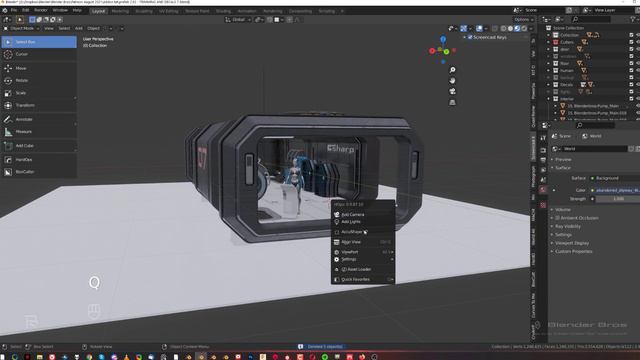This screenshot has width=640, height=360.
Task: Open the Output properties tab icon
Action: pos(543,160)
